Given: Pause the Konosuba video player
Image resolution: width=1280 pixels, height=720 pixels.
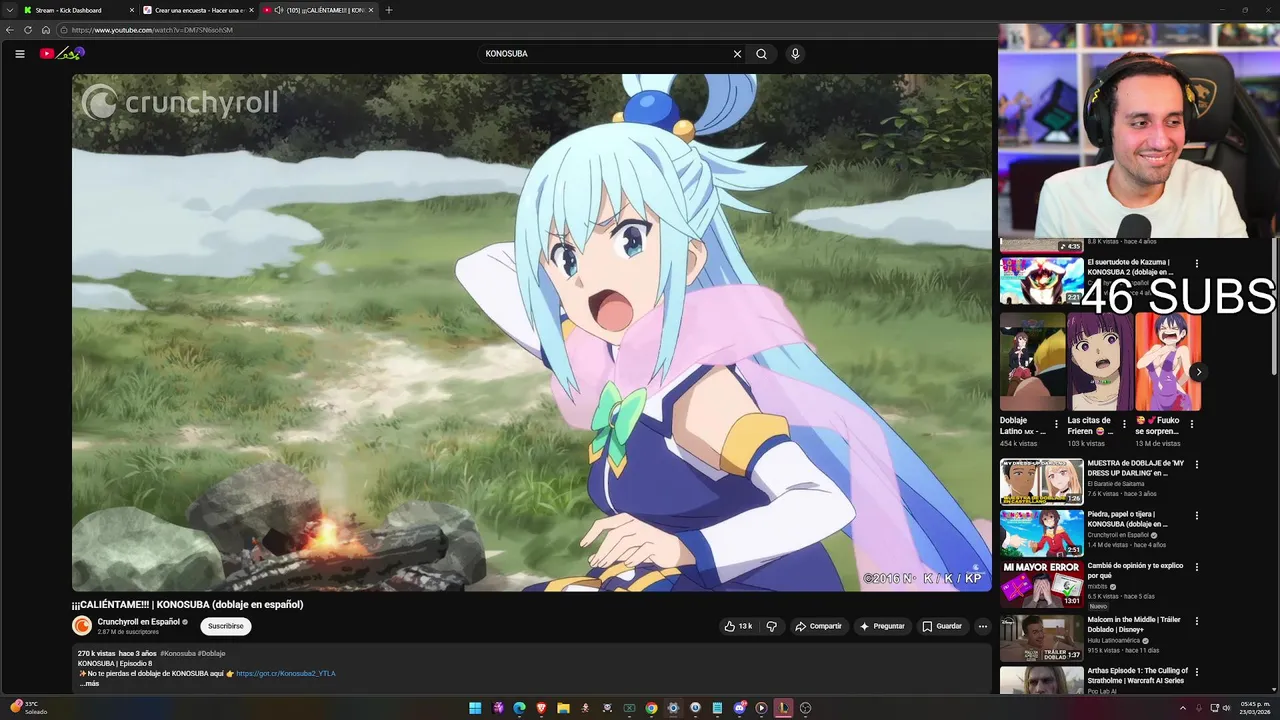Looking at the screenshot, I should click(x=531, y=332).
